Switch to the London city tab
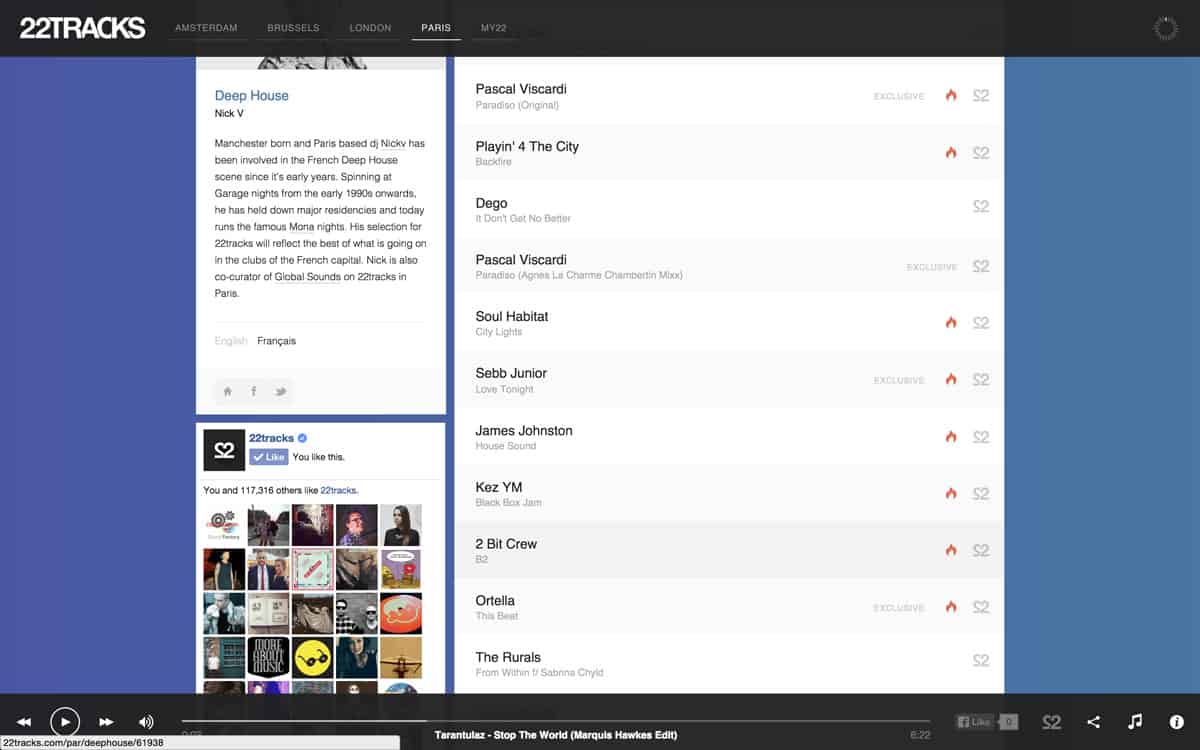This screenshot has width=1200, height=750. point(370,28)
